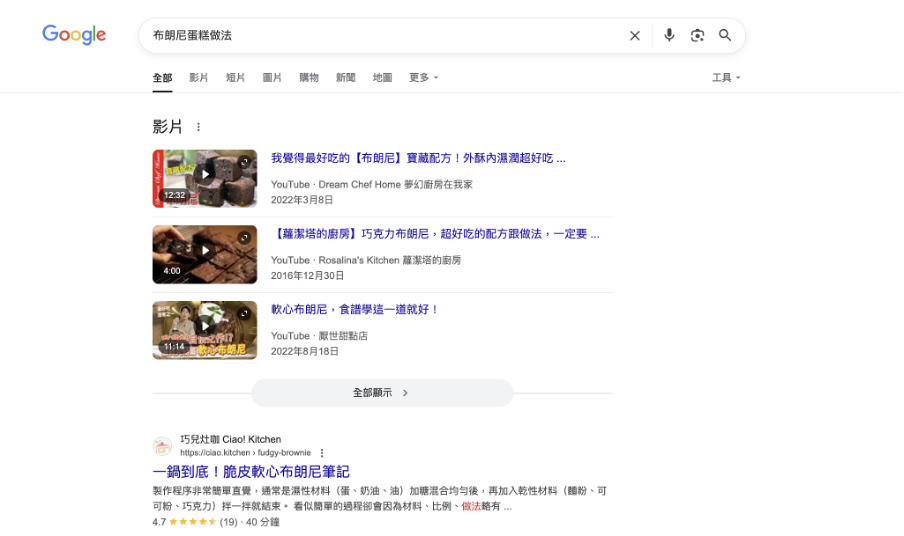Click YouTube · Dream Chef Home source text
The height and width of the screenshot is (536, 904).
(x=372, y=184)
